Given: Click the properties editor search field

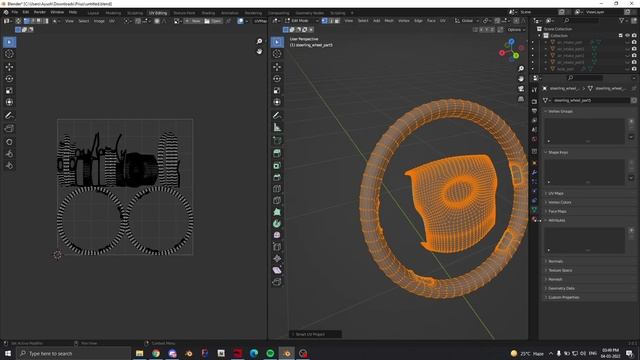Looking at the screenshot, I should [x=585, y=78].
